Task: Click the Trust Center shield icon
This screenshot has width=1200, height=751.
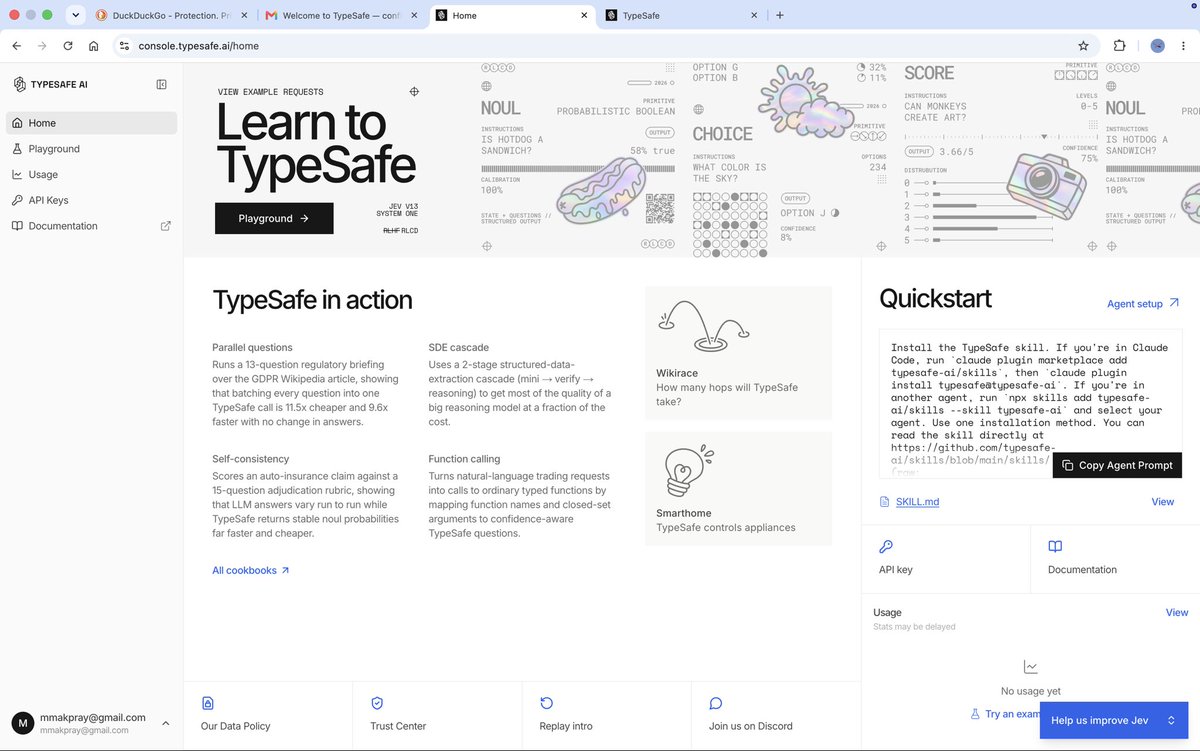Action: click(377, 703)
